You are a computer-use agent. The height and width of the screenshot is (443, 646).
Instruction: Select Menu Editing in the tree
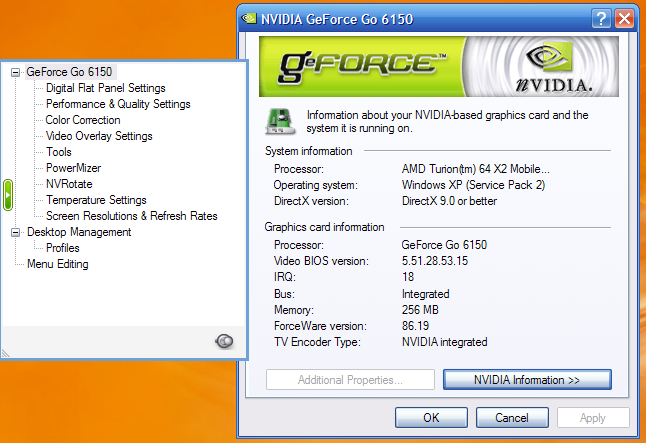pos(58,264)
